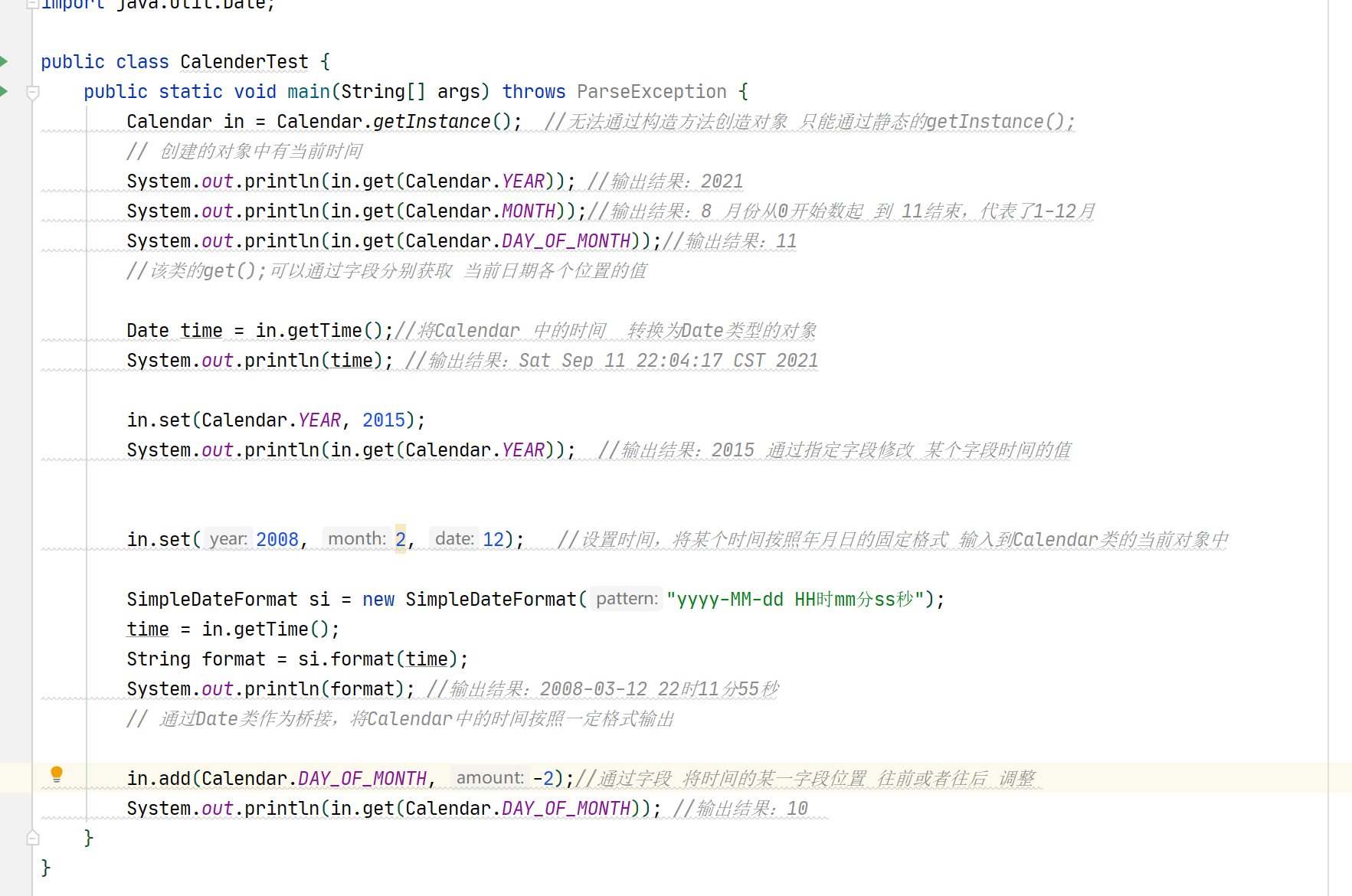
Task: Click the comment "输出结果: 2021"
Action: [x=666, y=181]
